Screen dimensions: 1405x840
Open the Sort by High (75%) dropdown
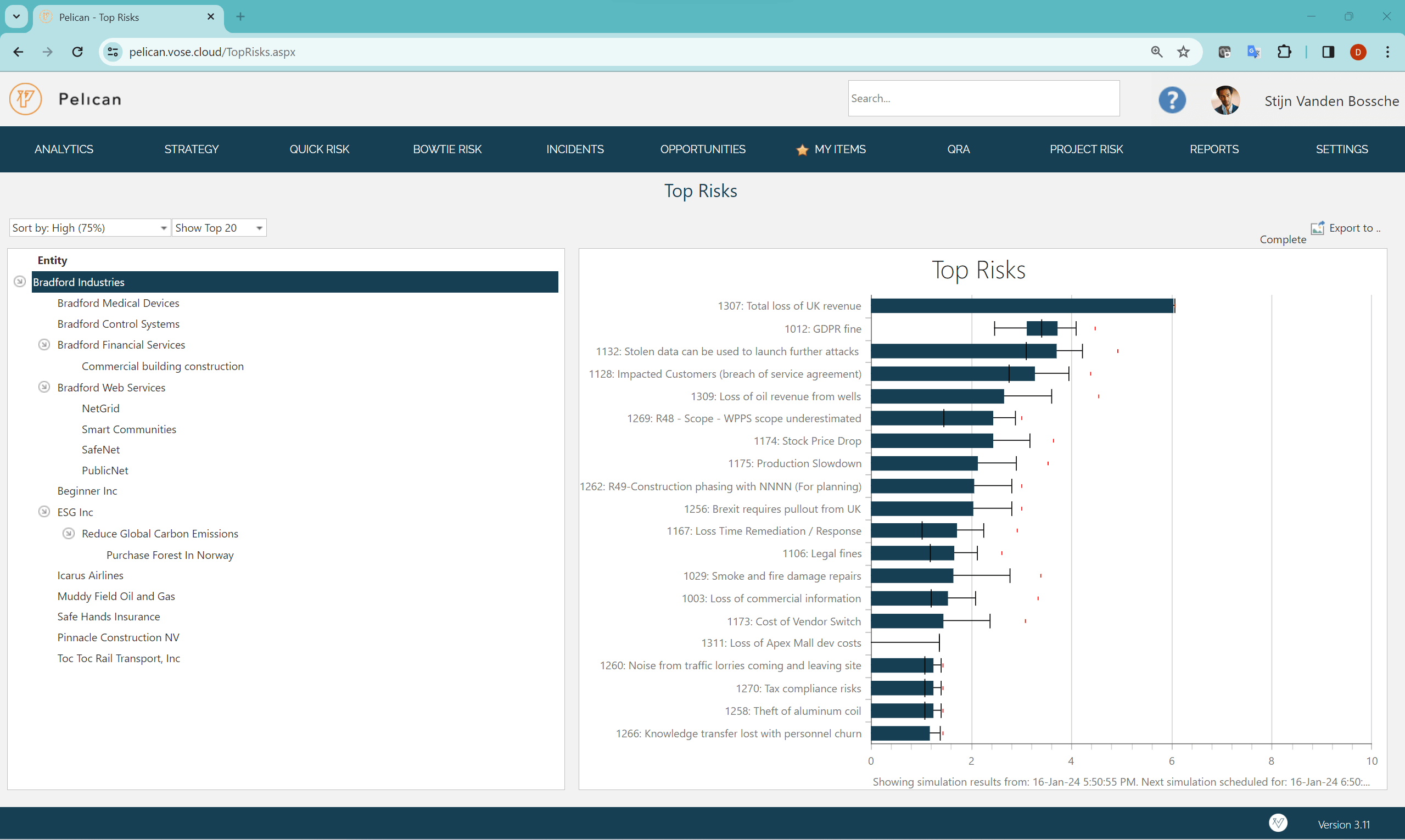coord(89,227)
